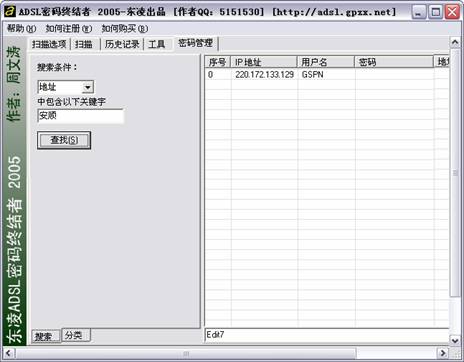Screen dimensions: 464x362
Task: Switch to the 历史记录 tab
Action: (x=122, y=44)
